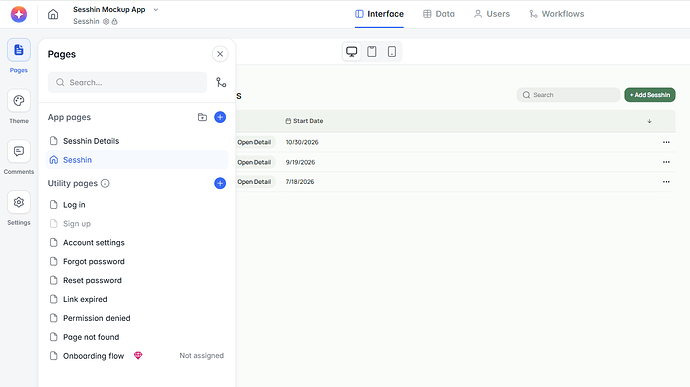Viewport: 690px width, 387px height.
Task: Focus the Pages search field
Action: click(127, 82)
